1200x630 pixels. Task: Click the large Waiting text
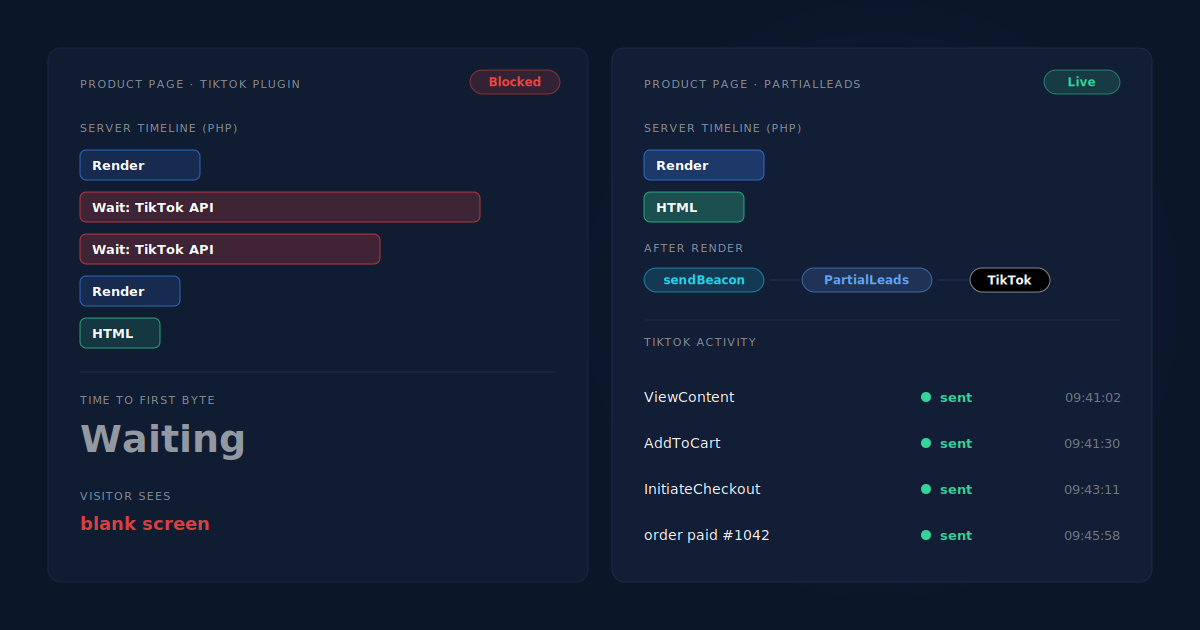tap(163, 440)
